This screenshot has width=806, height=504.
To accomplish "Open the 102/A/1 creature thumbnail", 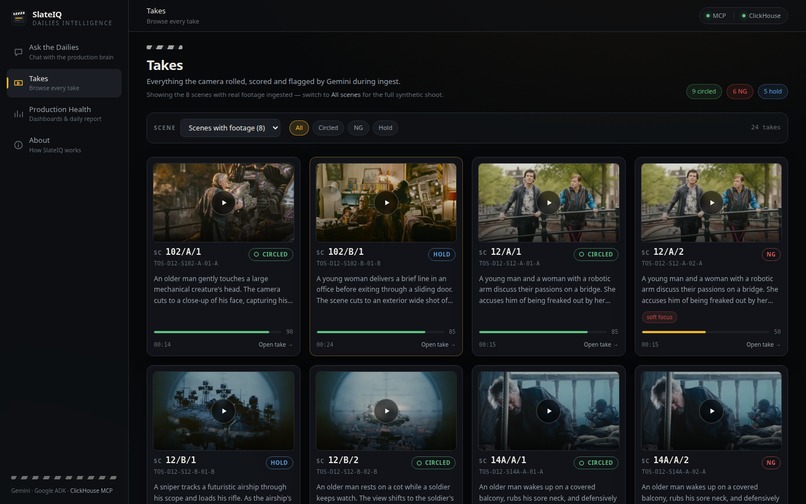I will [224, 203].
